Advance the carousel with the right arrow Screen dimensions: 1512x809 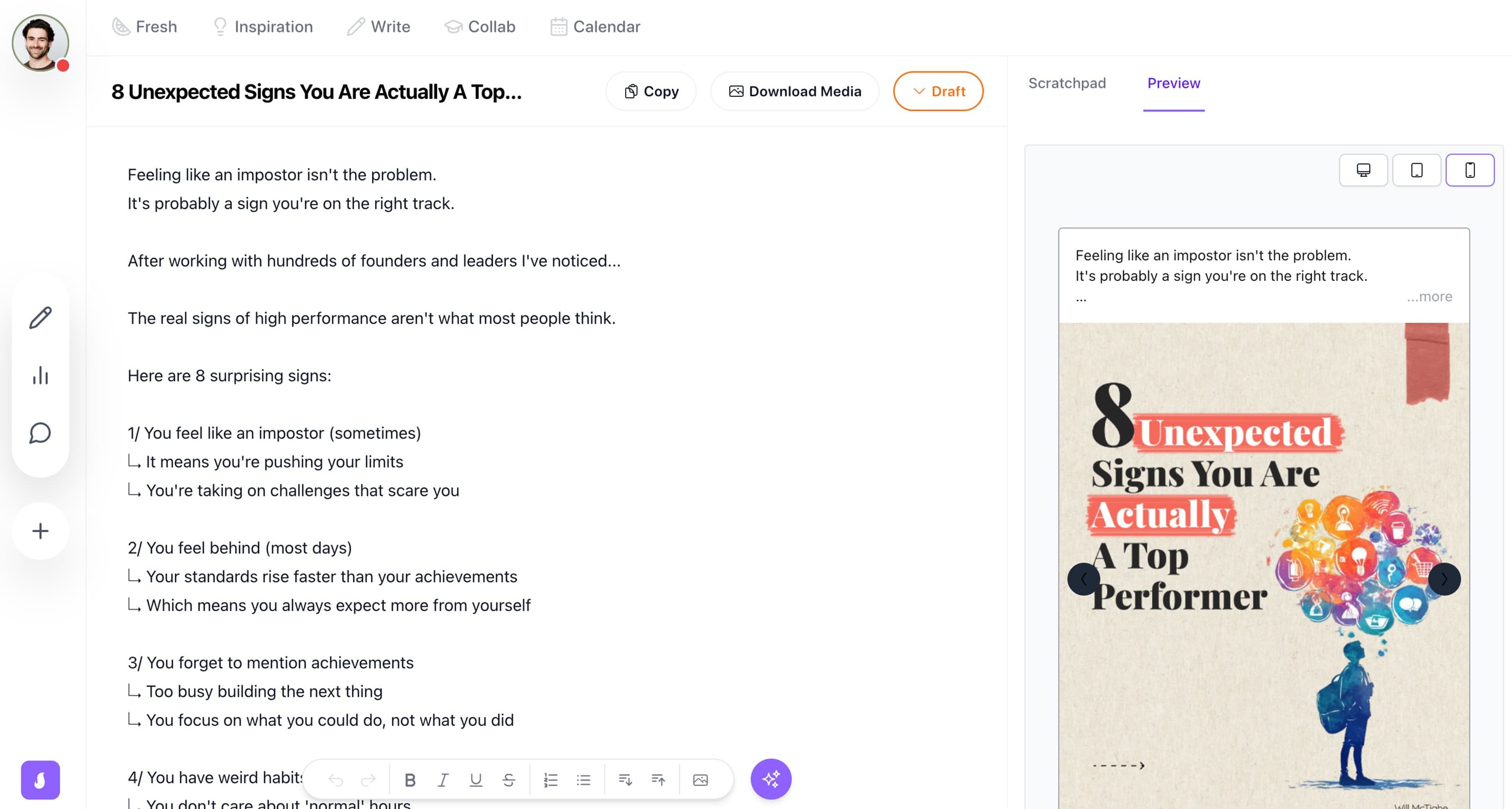pos(1445,579)
